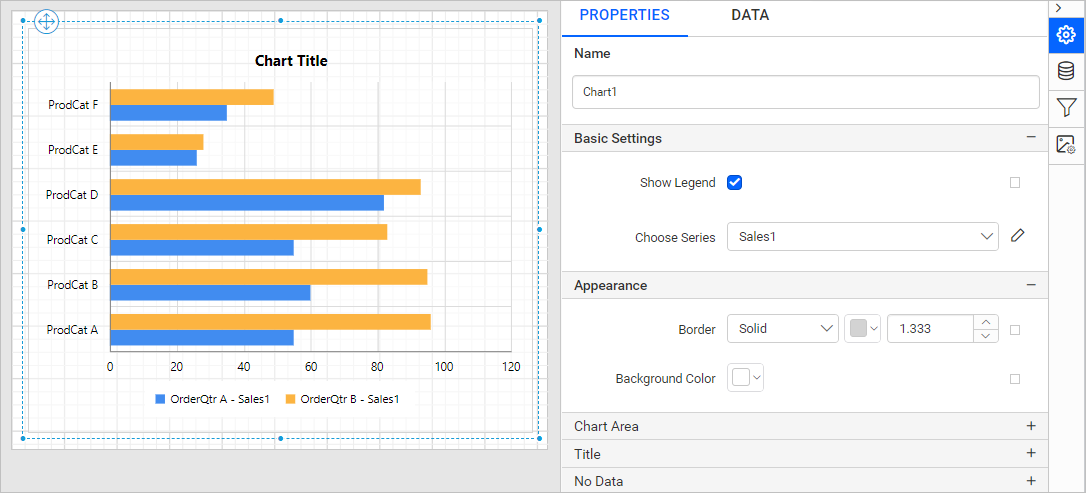Viewport: 1086px width, 493px height.
Task: Open the Border style Solid dropdown
Action: 782,329
